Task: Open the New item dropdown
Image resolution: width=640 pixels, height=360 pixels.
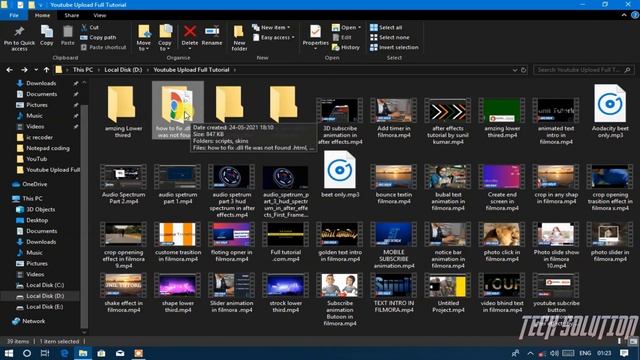Action: [271, 27]
